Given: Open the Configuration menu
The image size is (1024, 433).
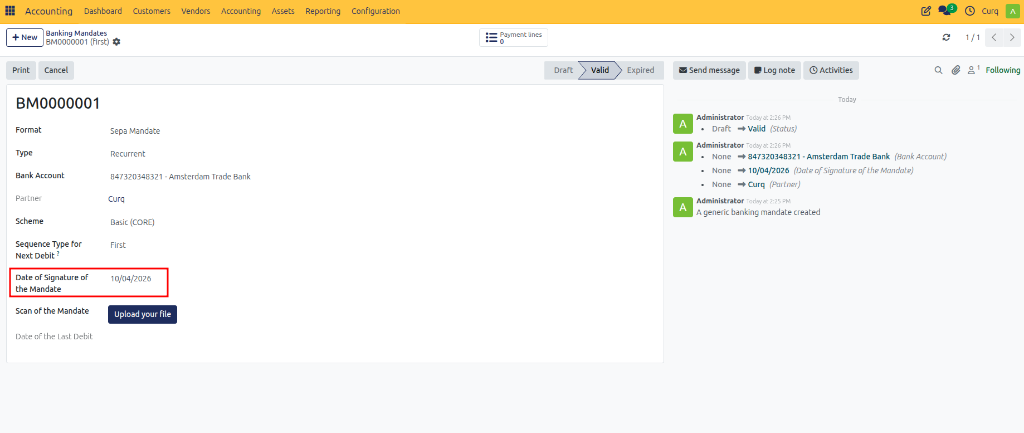Looking at the screenshot, I should click(x=376, y=11).
